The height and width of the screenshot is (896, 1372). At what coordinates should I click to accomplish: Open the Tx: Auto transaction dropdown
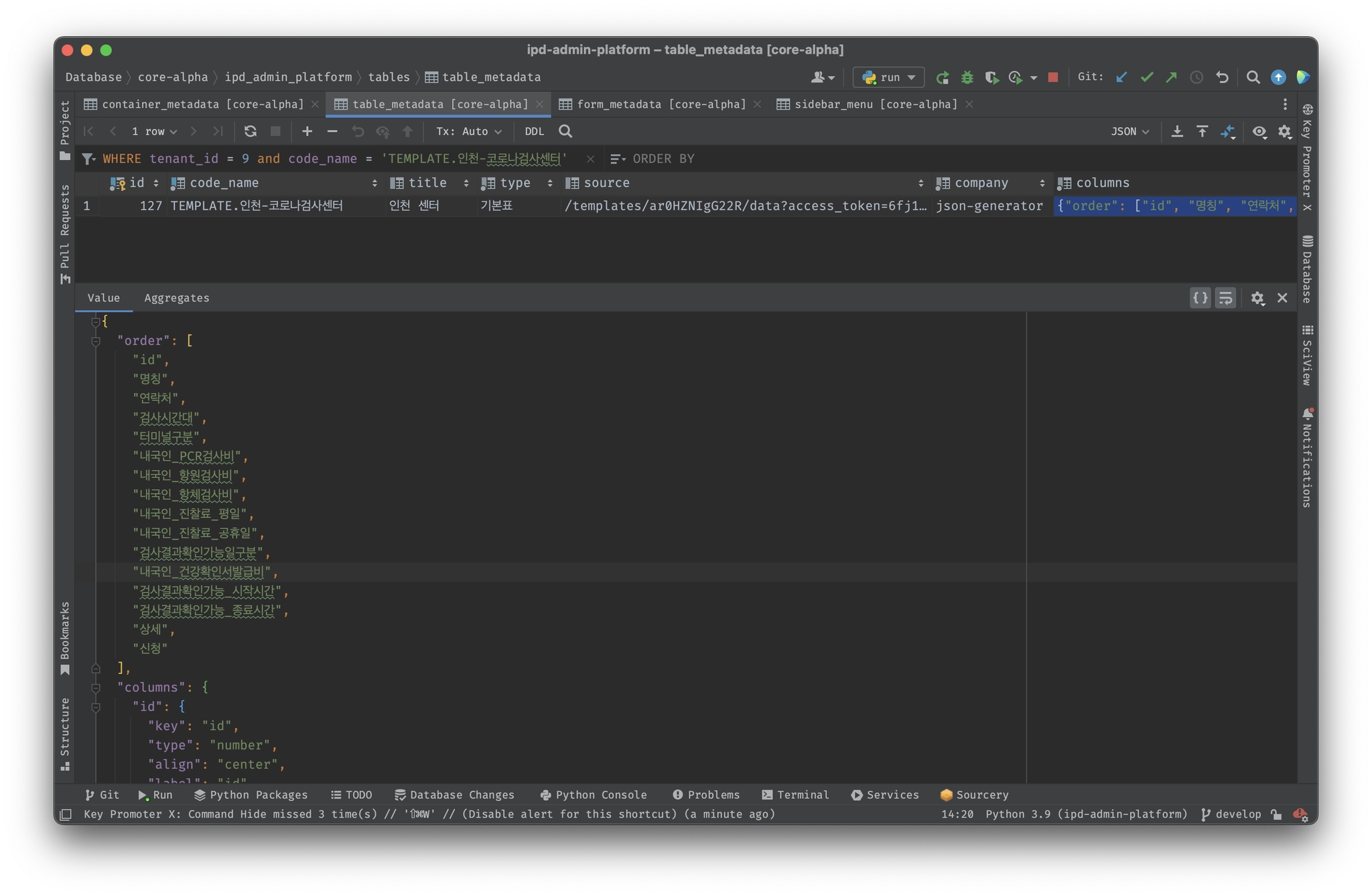(x=468, y=131)
